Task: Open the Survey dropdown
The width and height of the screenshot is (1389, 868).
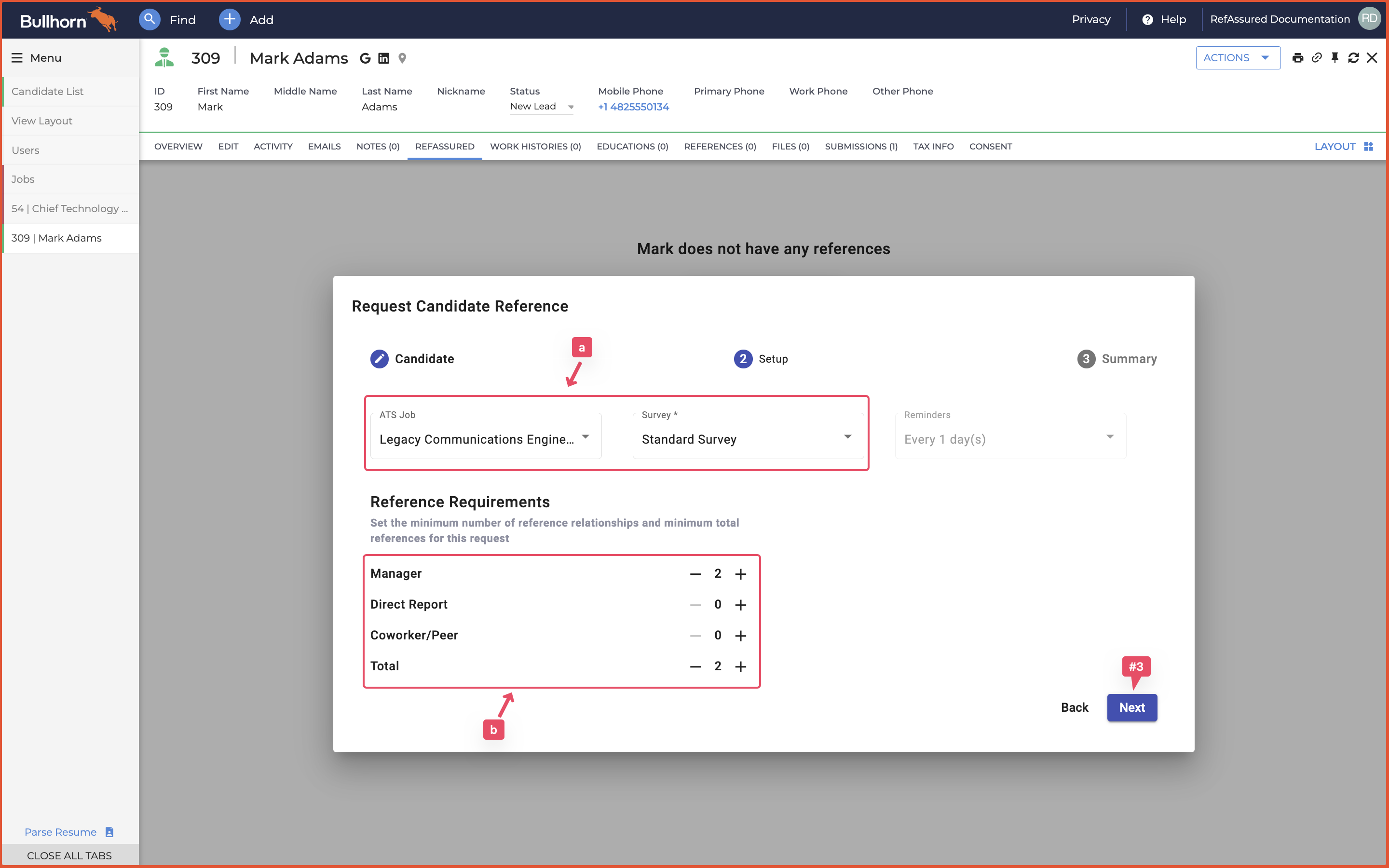Action: [749, 436]
